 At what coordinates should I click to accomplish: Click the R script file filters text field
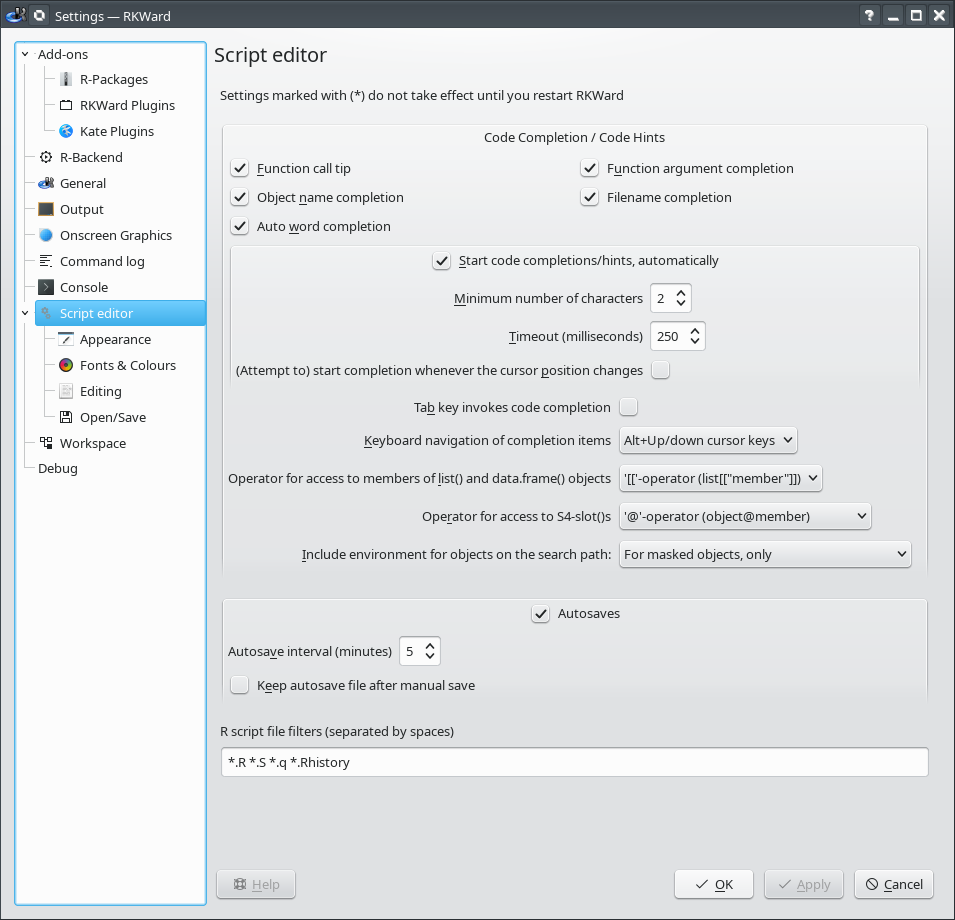coord(574,762)
